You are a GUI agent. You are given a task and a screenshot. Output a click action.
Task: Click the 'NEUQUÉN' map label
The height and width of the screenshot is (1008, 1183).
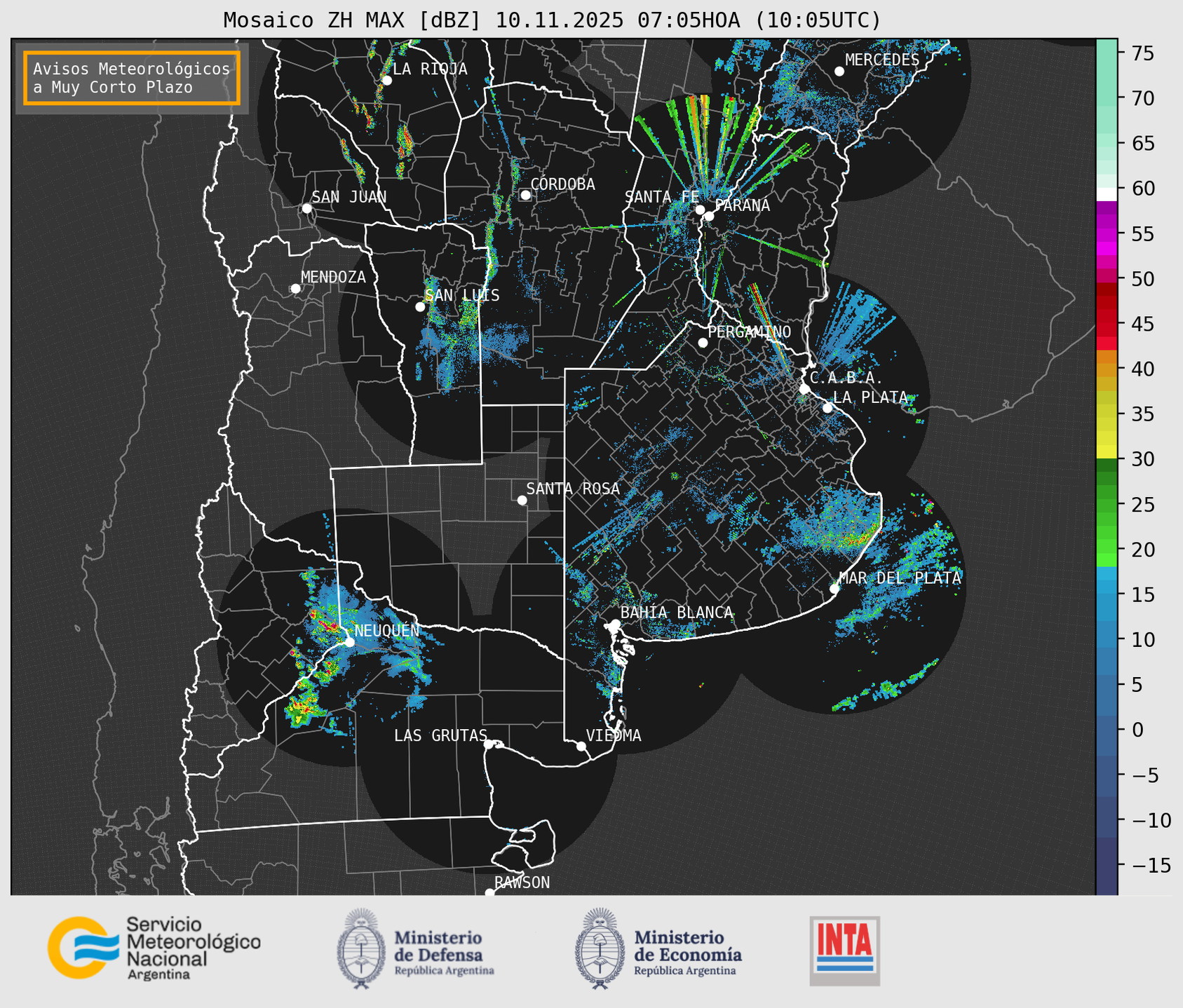point(387,630)
